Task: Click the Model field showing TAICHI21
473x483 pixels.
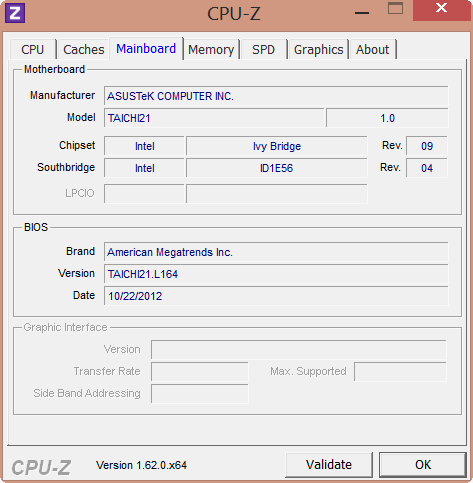Action: 214,118
